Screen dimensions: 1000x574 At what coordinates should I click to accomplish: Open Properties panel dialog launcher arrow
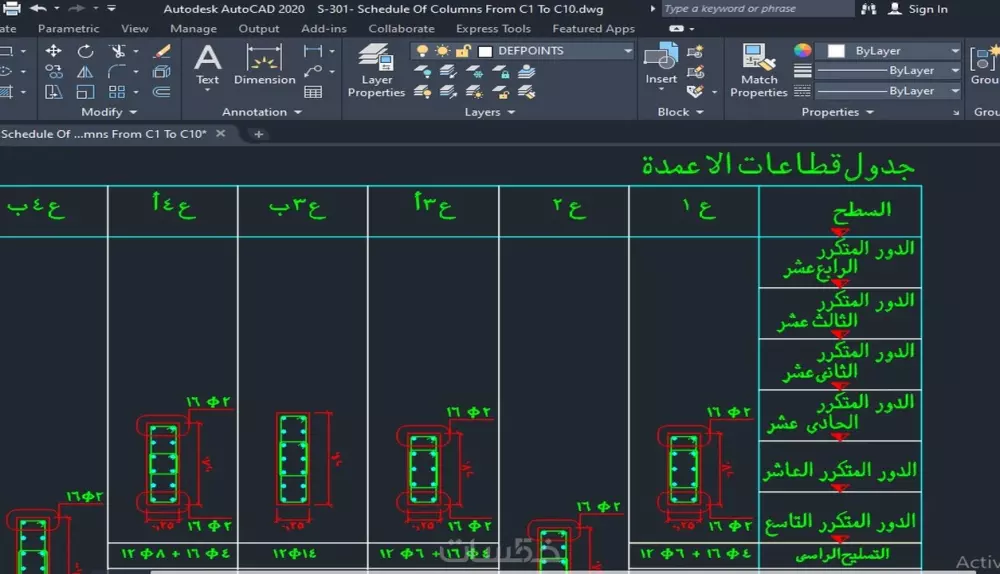956,112
